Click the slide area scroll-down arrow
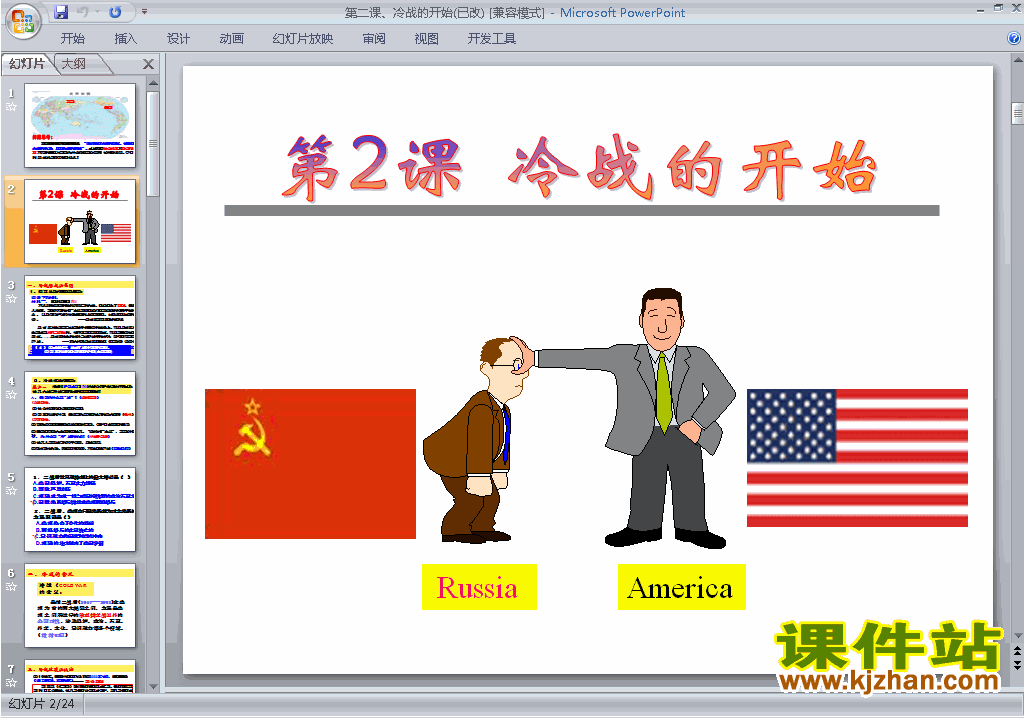The height and width of the screenshot is (718, 1024). 1017,636
